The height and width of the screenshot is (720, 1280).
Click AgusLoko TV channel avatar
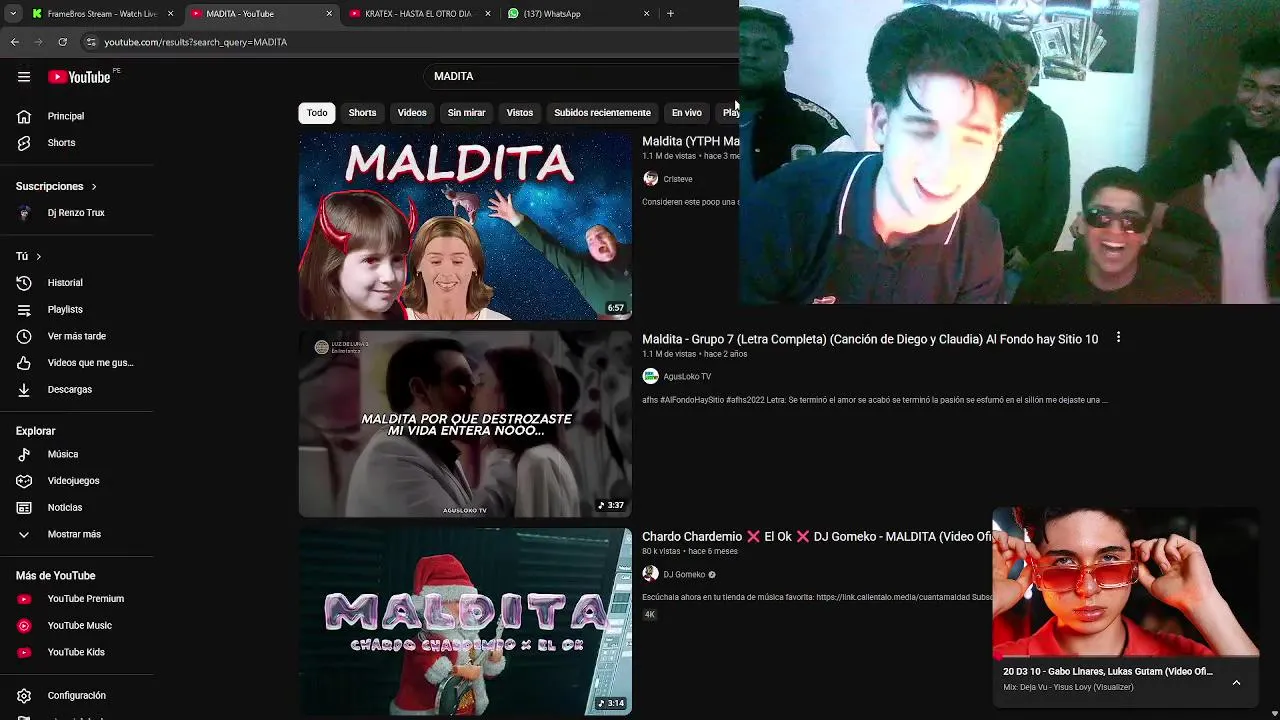click(x=650, y=376)
